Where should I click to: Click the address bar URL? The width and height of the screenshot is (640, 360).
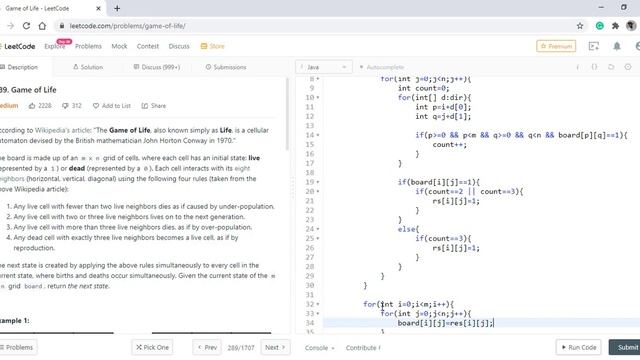click(127, 26)
